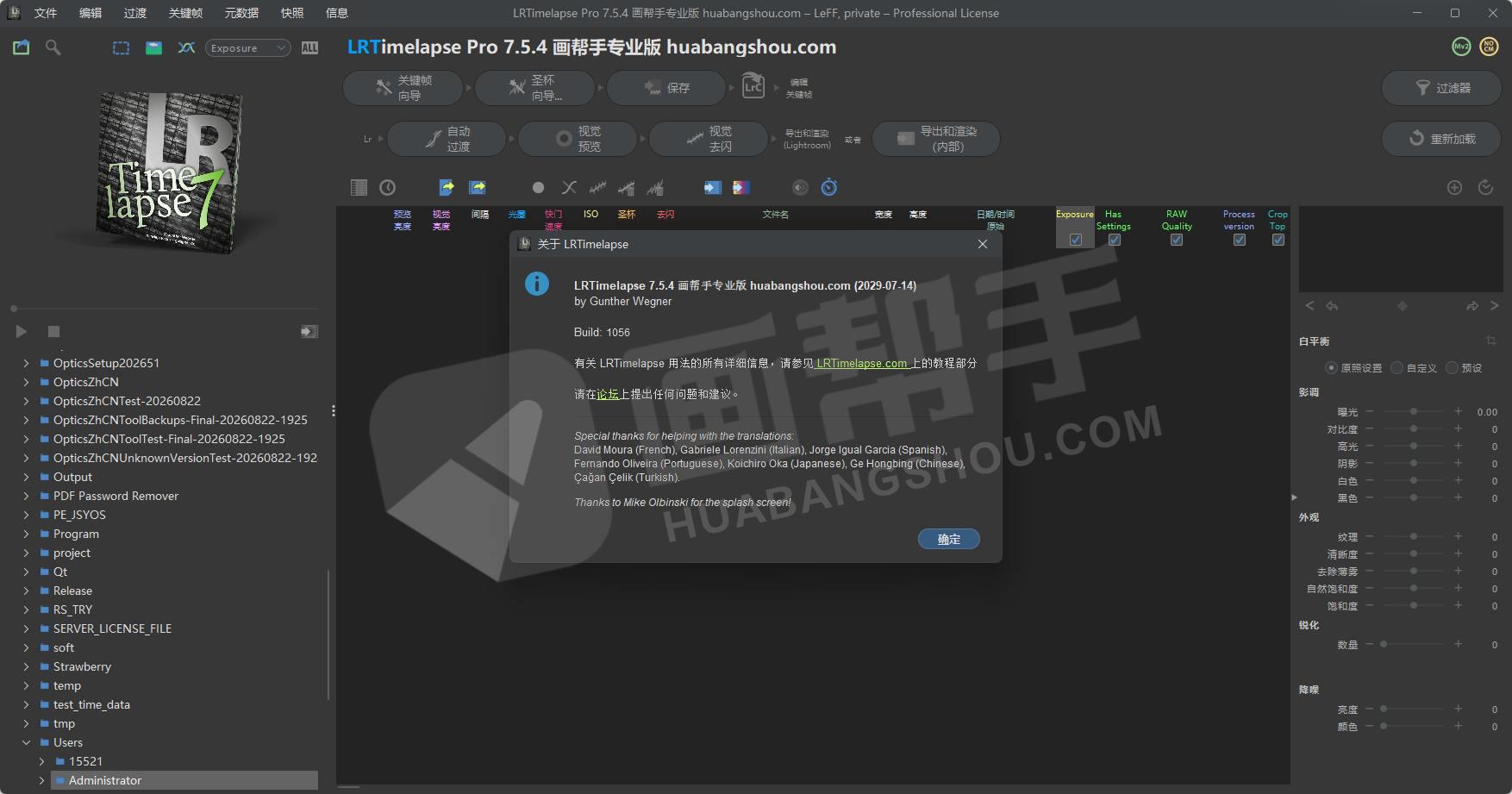Open the 编辑 menu
1512x794 pixels.
pyautogui.click(x=91, y=13)
